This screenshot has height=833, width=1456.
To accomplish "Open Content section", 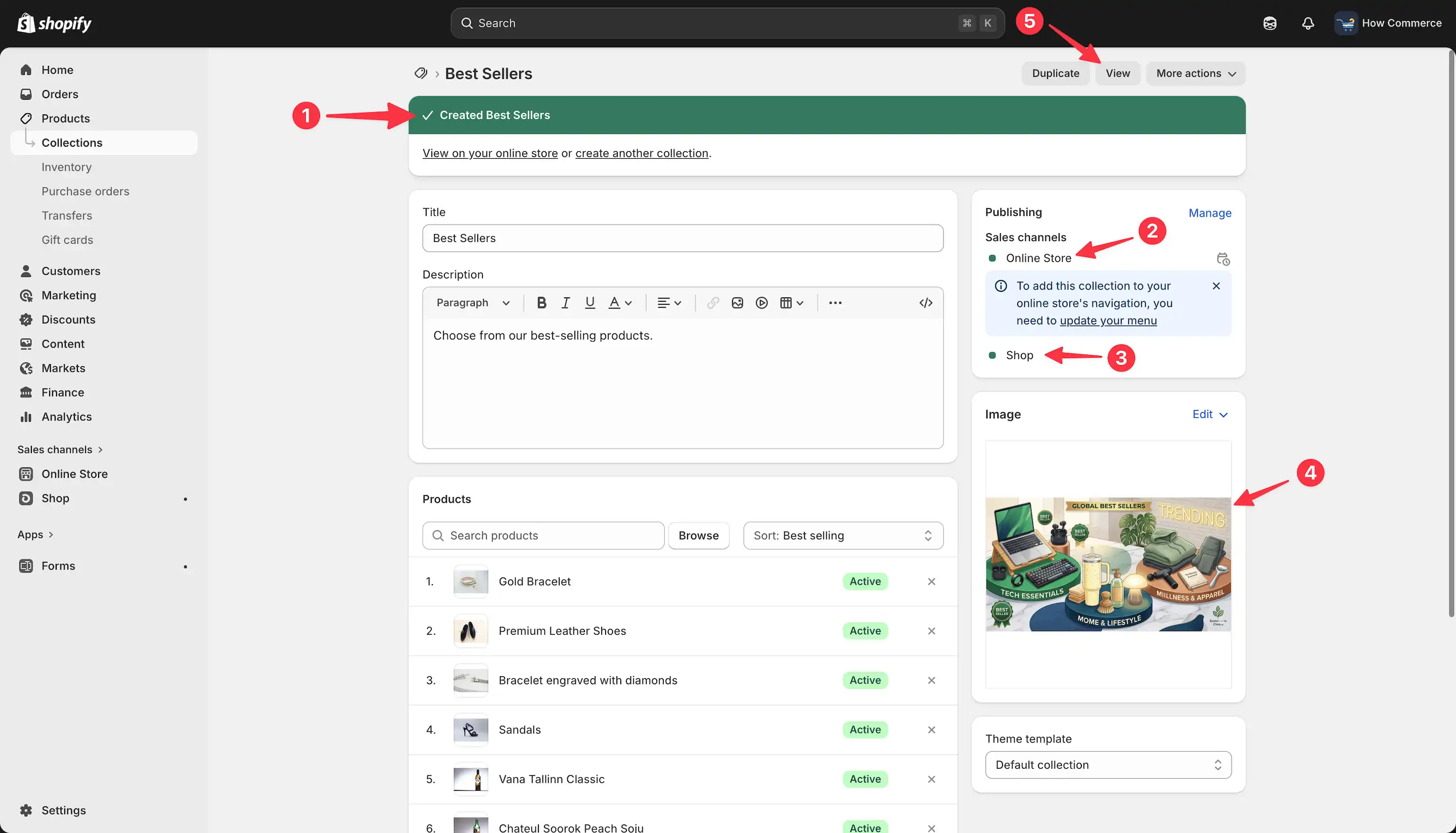I will click(x=104, y=344).
